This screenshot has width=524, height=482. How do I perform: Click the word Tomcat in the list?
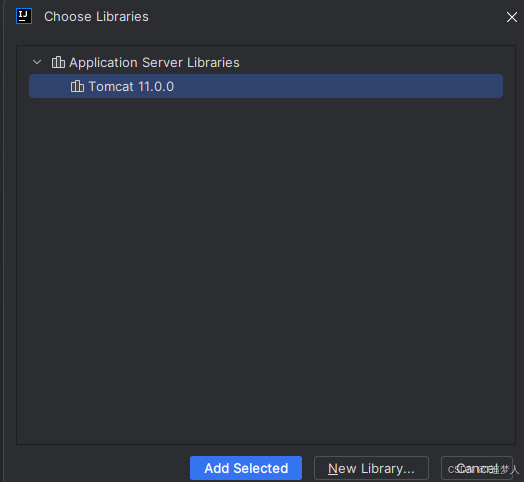click(111, 87)
